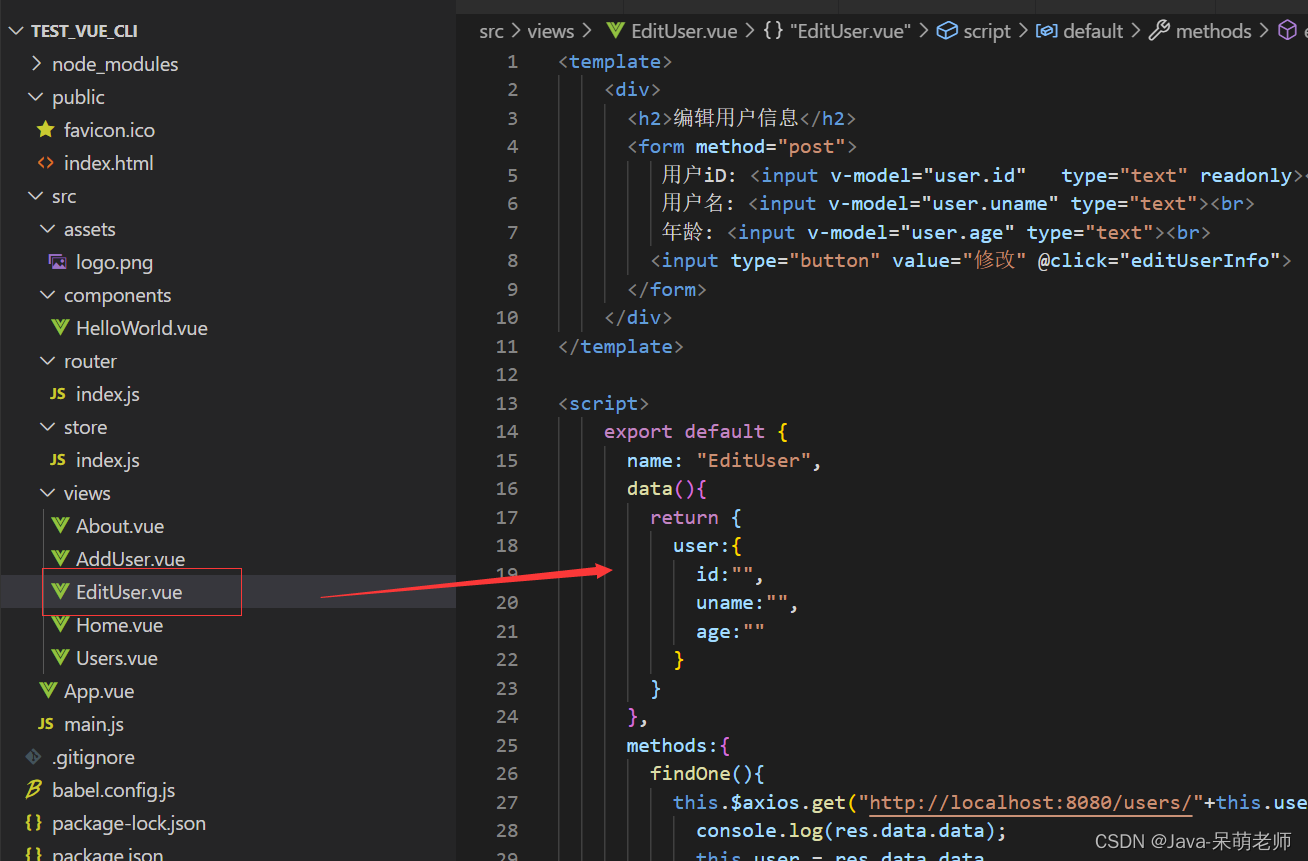This screenshot has height=861, width=1308.
Task: Click the Vue icon beside Home.vue
Action: [60, 625]
